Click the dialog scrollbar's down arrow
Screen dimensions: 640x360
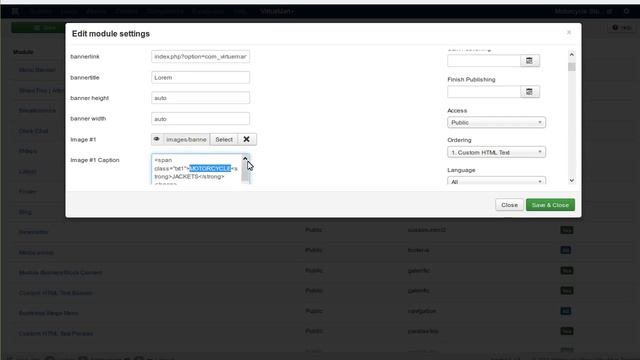click(x=571, y=180)
